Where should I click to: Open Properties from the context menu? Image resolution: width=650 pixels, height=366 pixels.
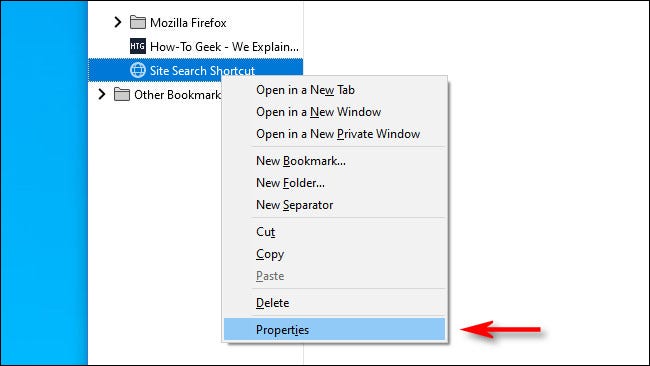(x=335, y=330)
